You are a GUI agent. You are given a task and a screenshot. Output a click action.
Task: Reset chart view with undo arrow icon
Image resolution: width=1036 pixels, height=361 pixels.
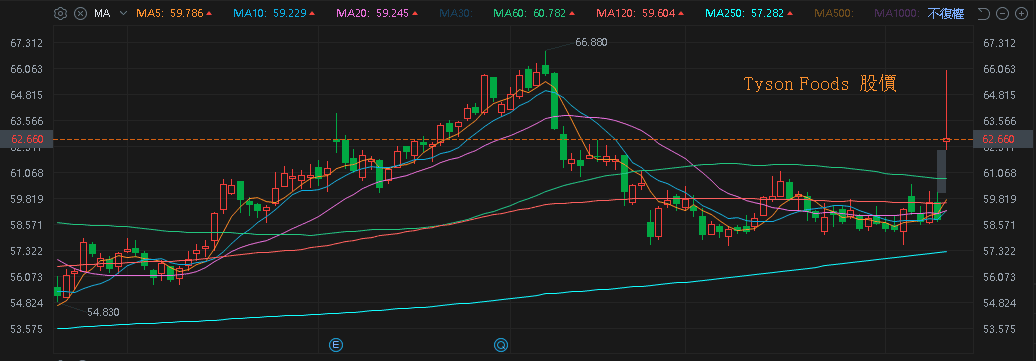(983, 13)
